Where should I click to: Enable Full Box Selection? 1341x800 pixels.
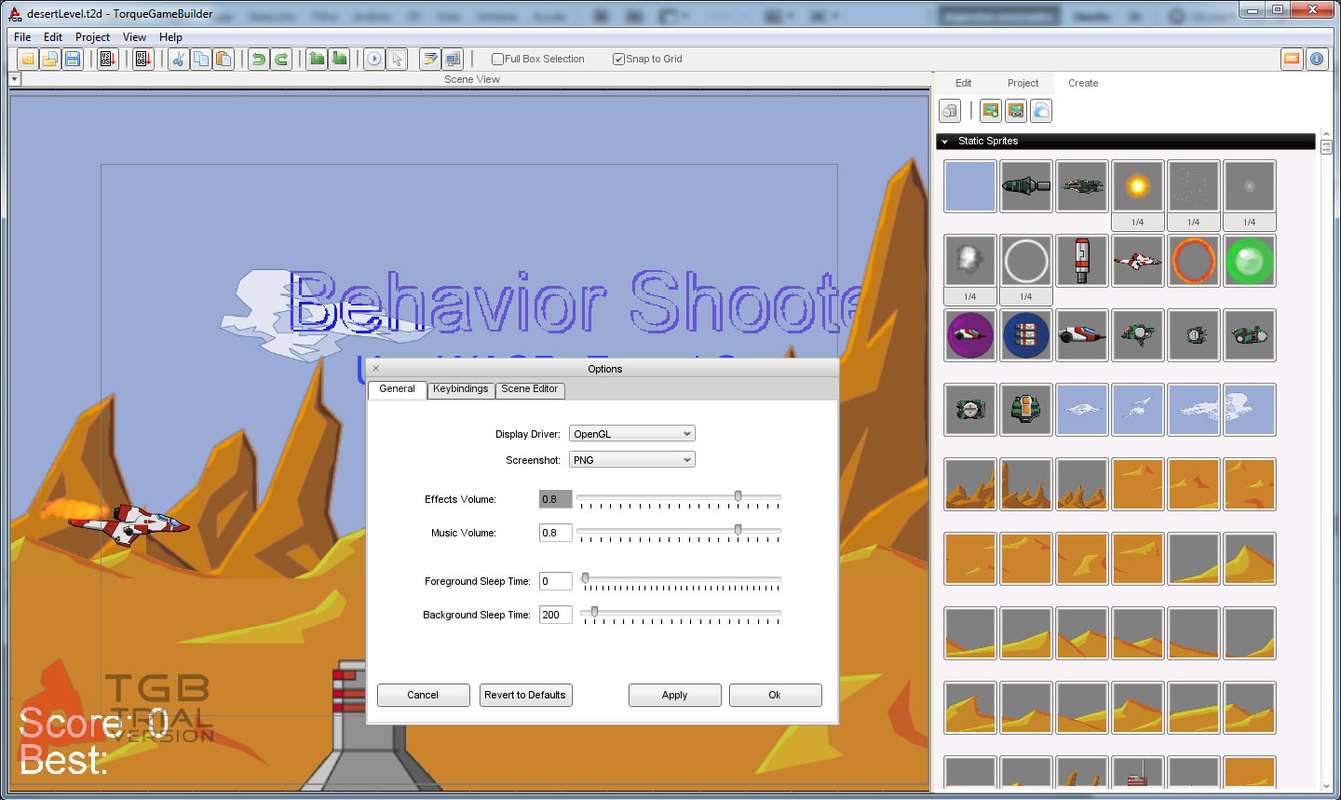tap(497, 59)
